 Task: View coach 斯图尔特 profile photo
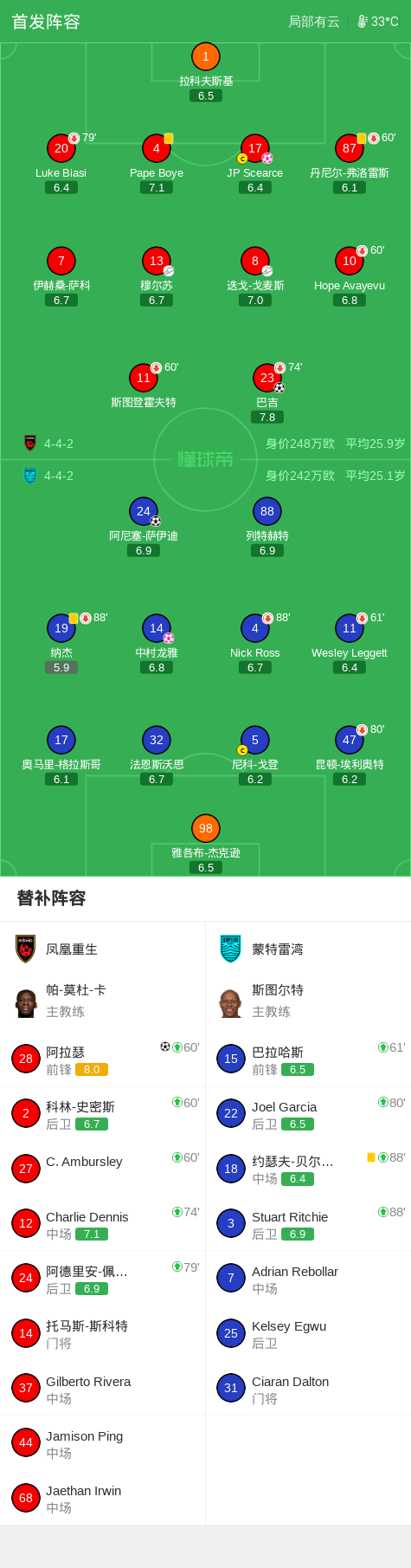tap(230, 1003)
